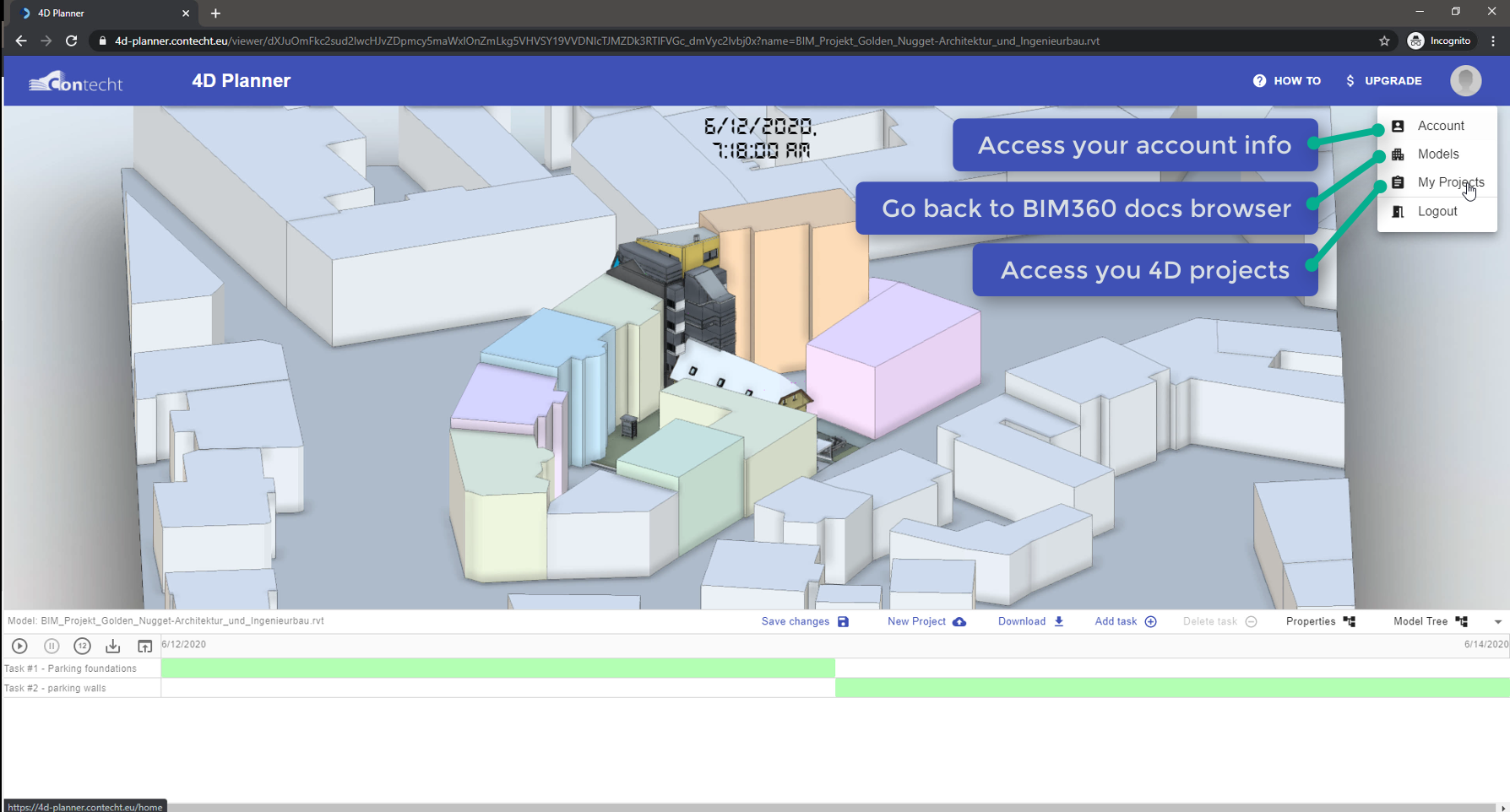Click the upload window icon in timeline toolbar
Viewport: 1510px width, 812px height.
[x=144, y=646]
